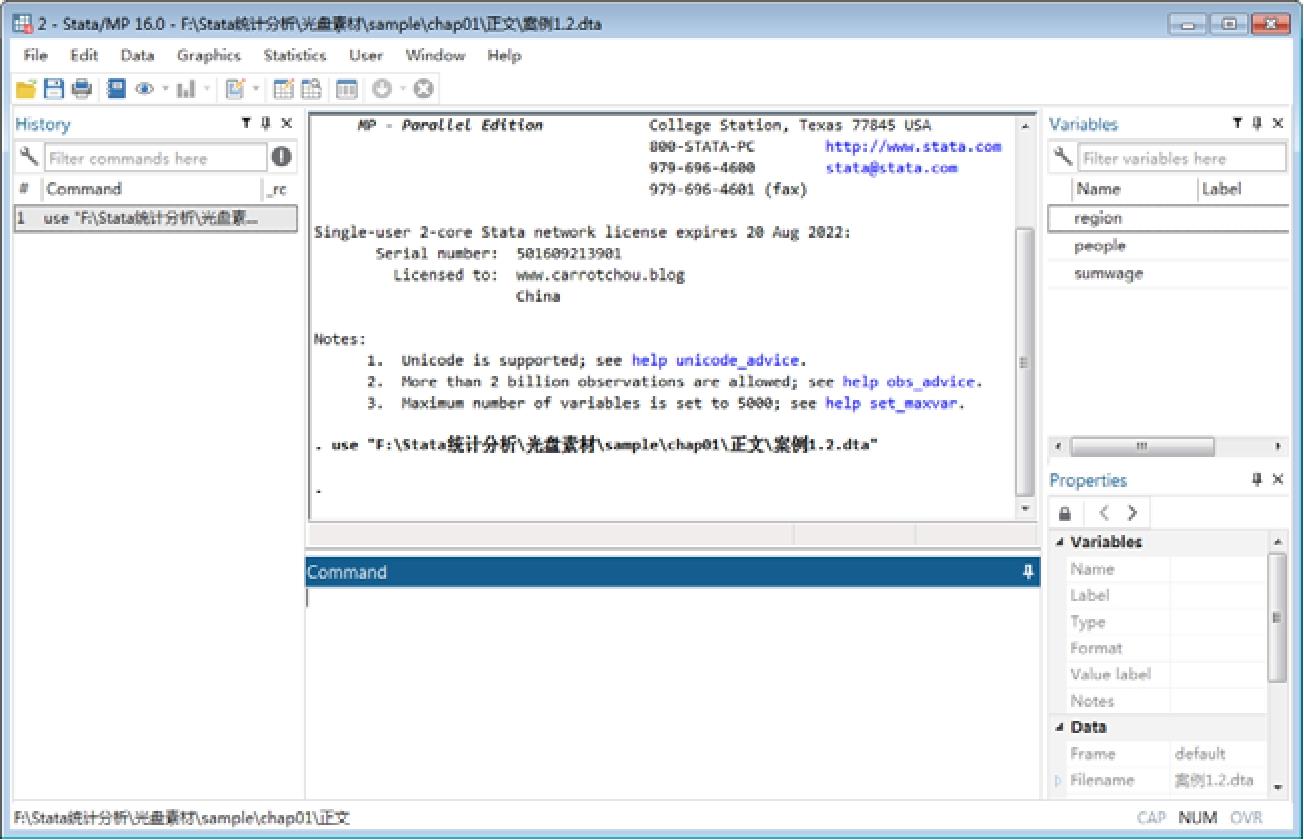
Task: Click the Filter variables here field
Action: [x=1182, y=158]
